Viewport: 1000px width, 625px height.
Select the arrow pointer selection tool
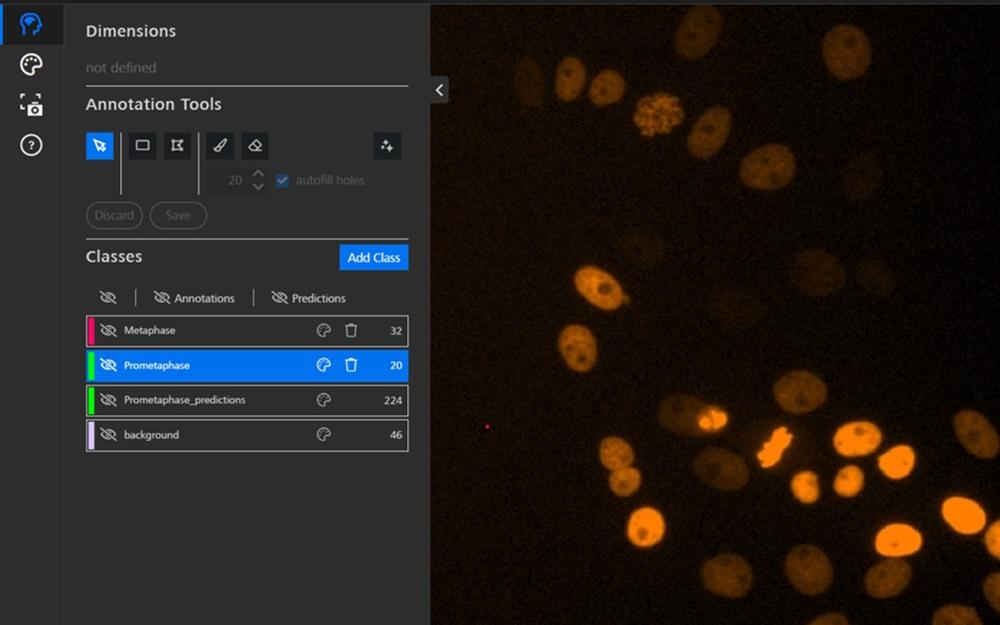(99, 146)
